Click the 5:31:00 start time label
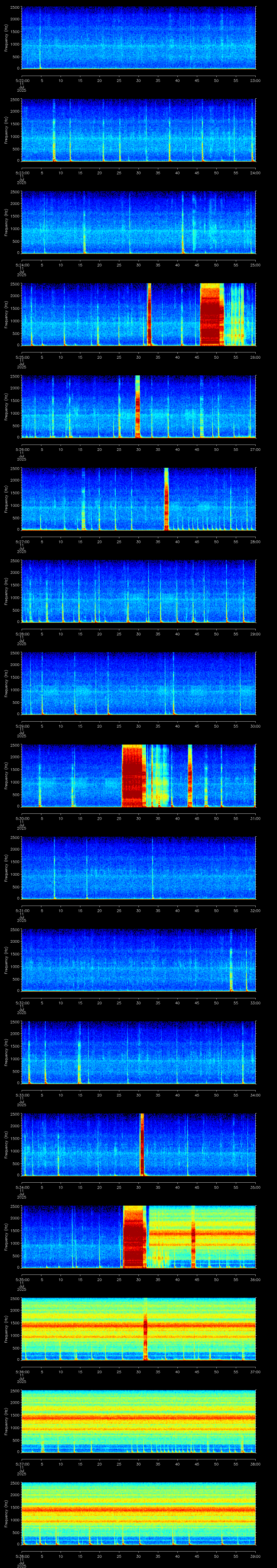The height and width of the screenshot is (1568, 277). pos(22,910)
